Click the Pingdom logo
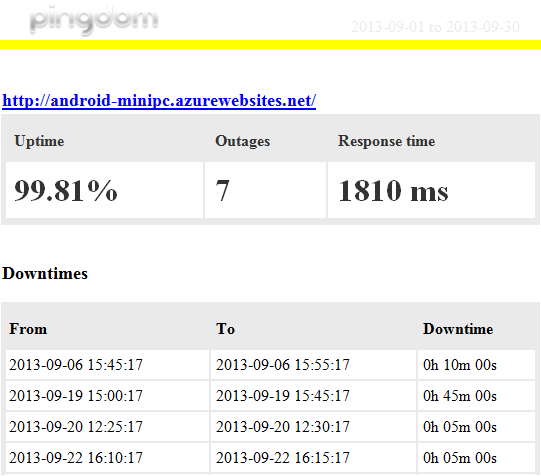 coord(94,20)
